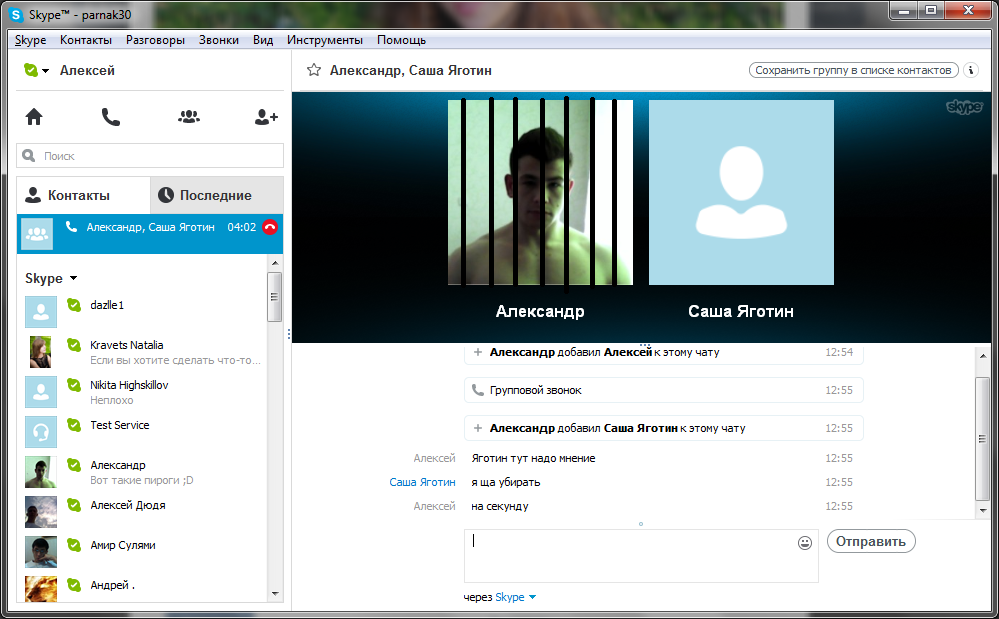The image size is (999, 619).
Task: Click the Групповой звонок message
Action: click(x=663, y=390)
